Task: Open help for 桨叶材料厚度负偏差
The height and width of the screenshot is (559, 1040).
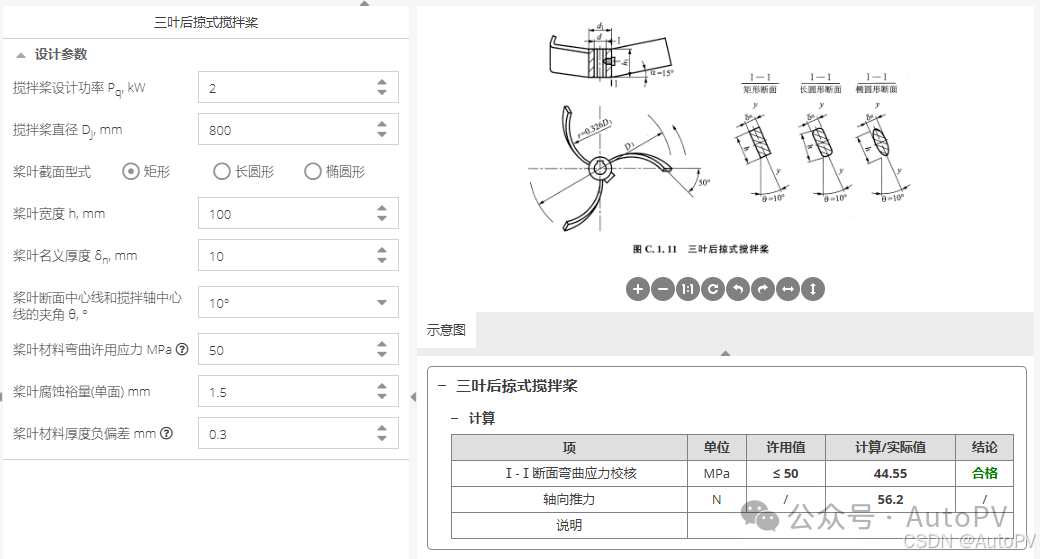Action: [x=166, y=434]
